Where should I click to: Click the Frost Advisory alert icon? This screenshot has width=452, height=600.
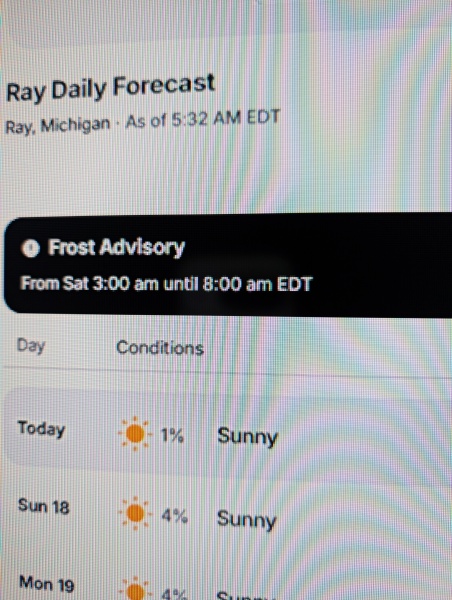click(x=30, y=248)
